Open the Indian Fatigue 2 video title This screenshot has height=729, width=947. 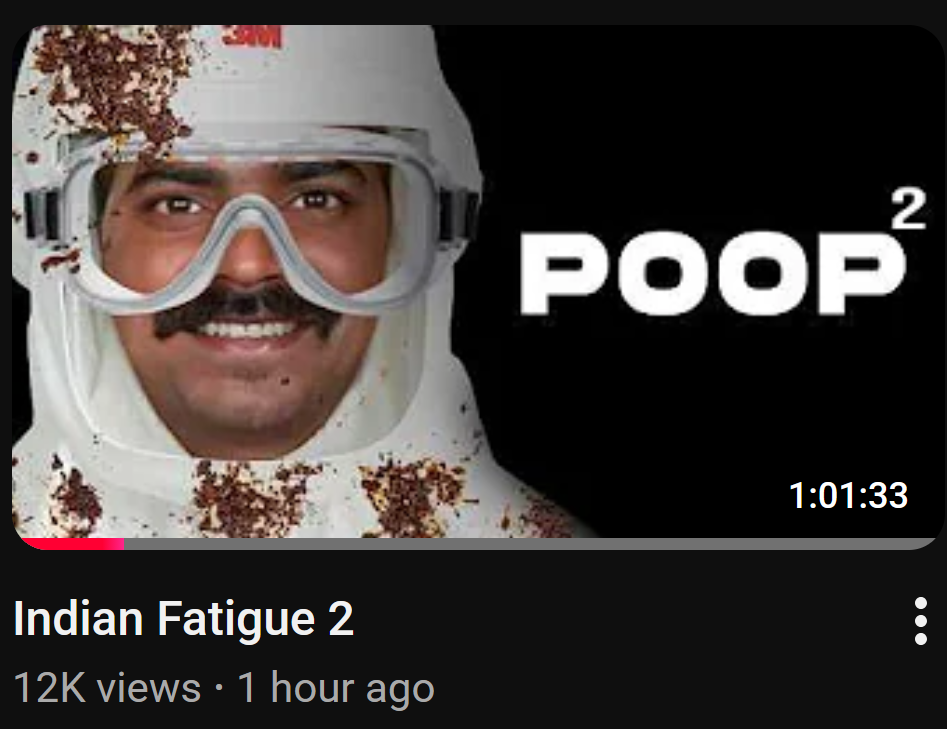pos(183,618)
